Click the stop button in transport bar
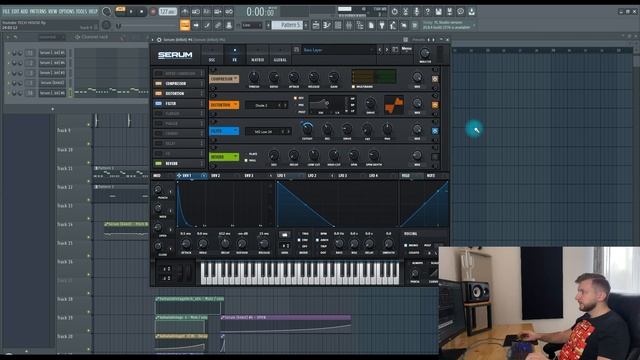 142,12
